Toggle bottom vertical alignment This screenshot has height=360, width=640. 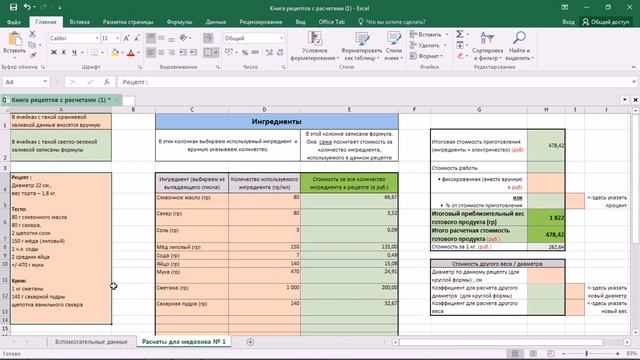[x=172, y=38]
